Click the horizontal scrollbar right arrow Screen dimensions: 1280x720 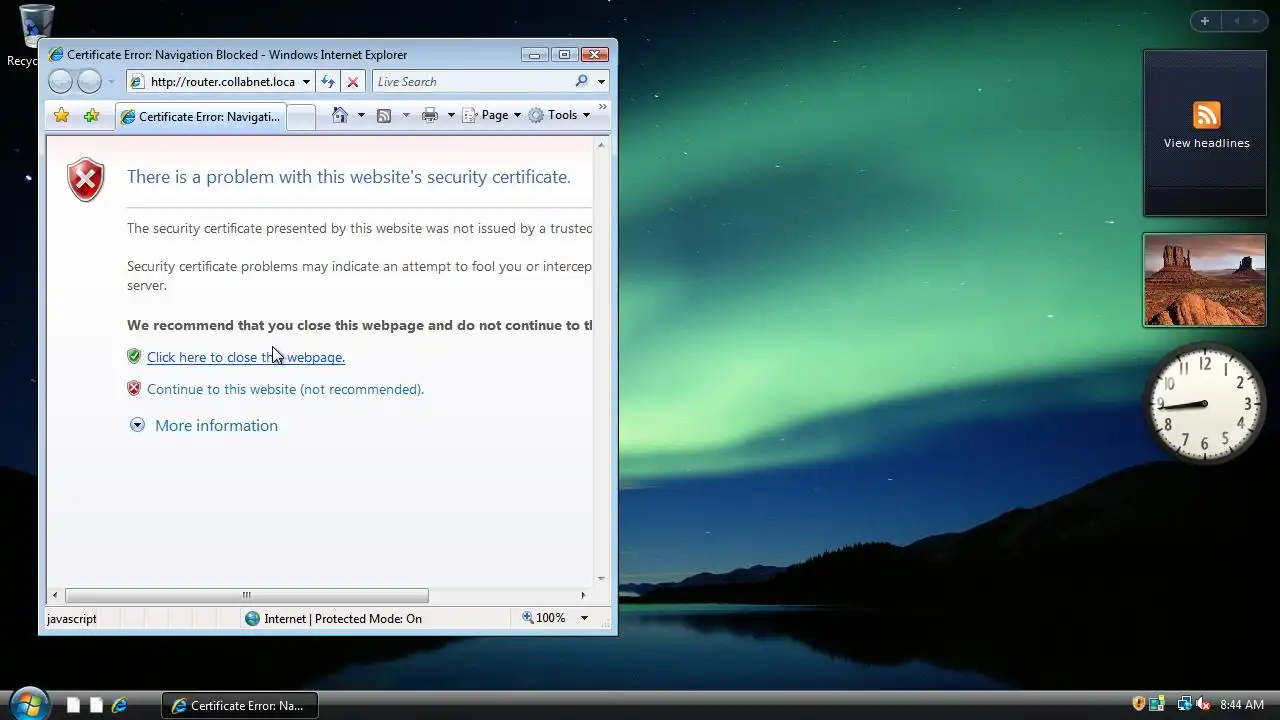586,595
